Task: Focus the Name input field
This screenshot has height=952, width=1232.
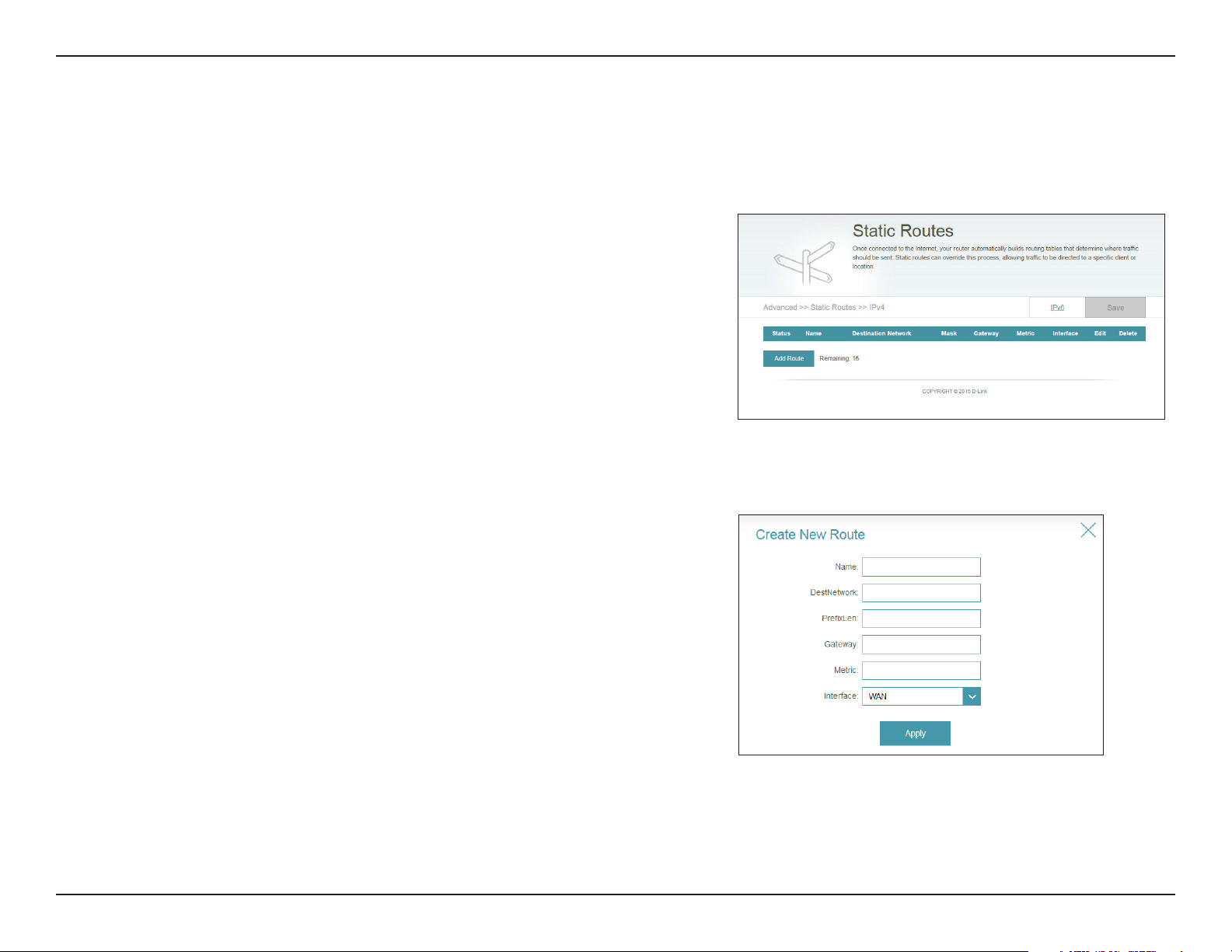Action: pos(921,567)
